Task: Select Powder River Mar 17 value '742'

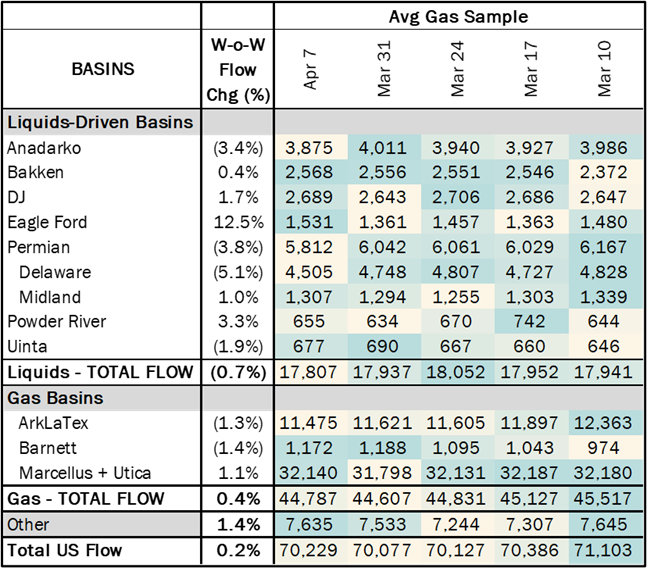Action: pos(529,321)
